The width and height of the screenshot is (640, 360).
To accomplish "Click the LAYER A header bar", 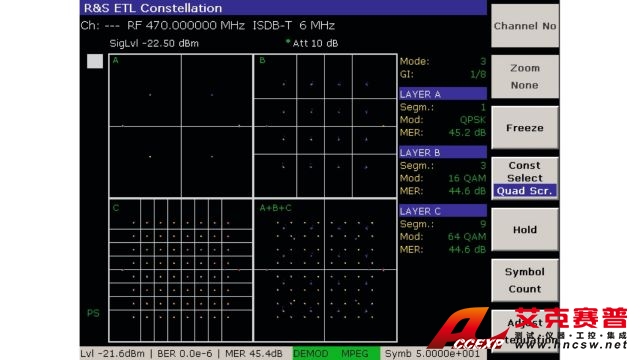I will pos(443,94).
